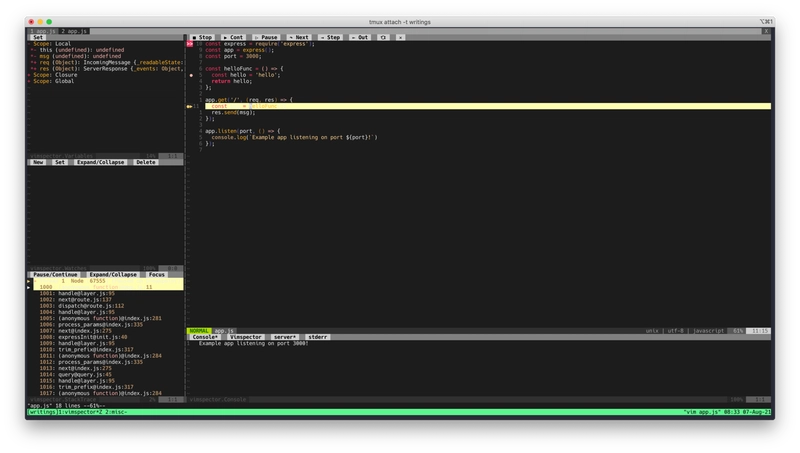Click the 'const express = require' code line
The image size is (800, 453).
pos(260,44)
